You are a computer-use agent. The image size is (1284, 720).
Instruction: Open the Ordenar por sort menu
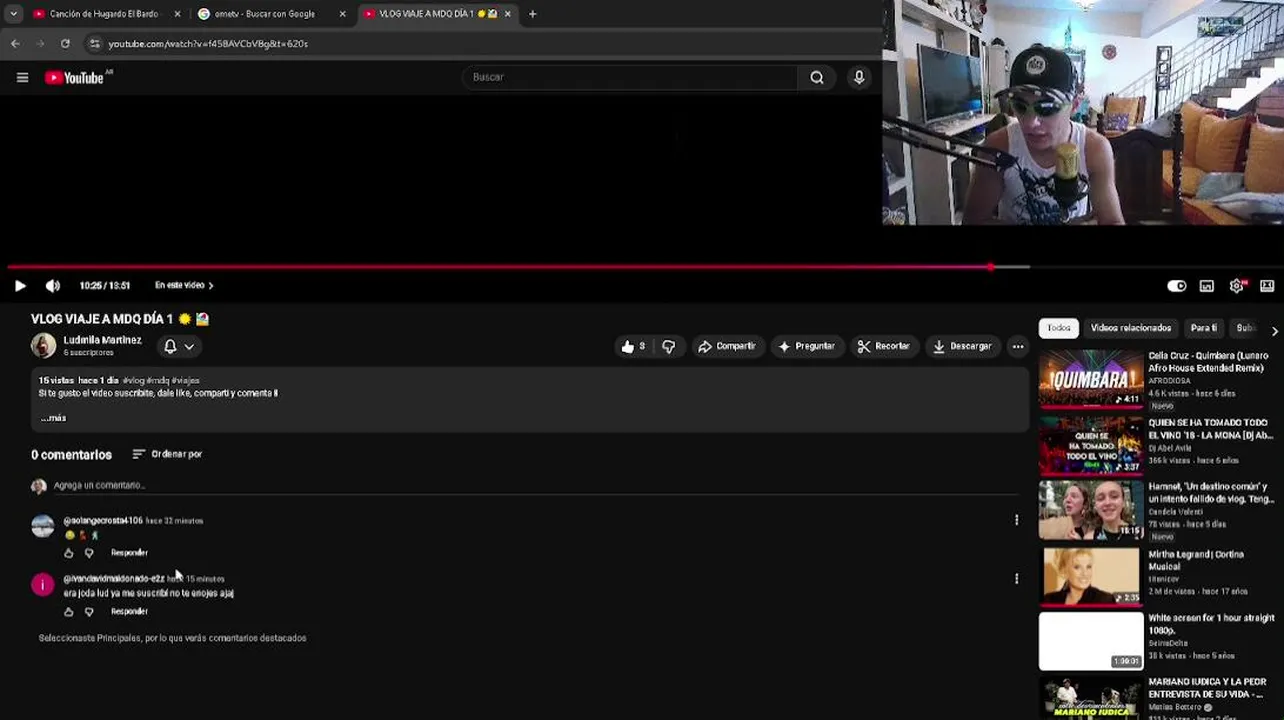coord(167,454)
